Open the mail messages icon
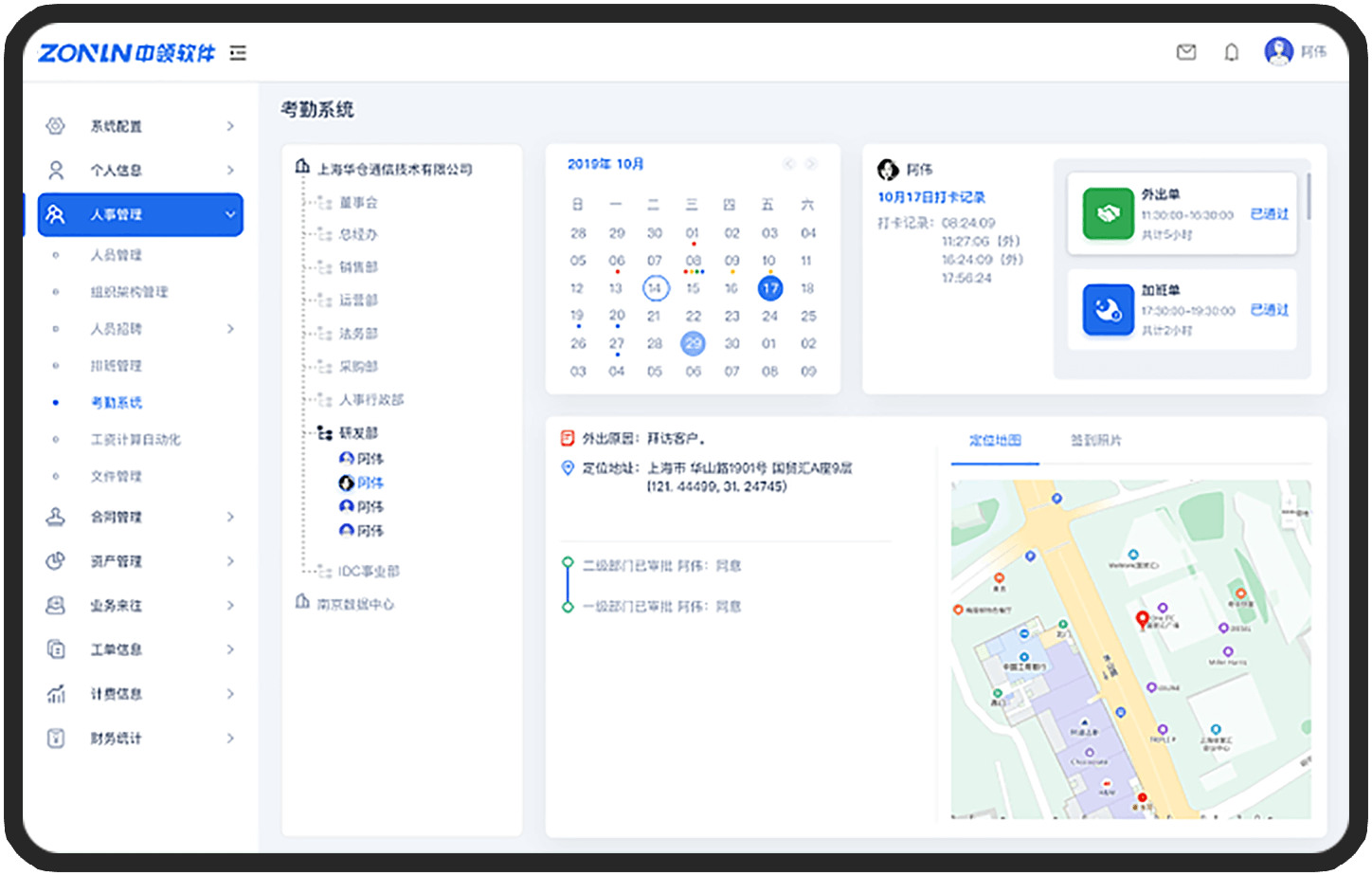1372x876 pixels. 1185,52
